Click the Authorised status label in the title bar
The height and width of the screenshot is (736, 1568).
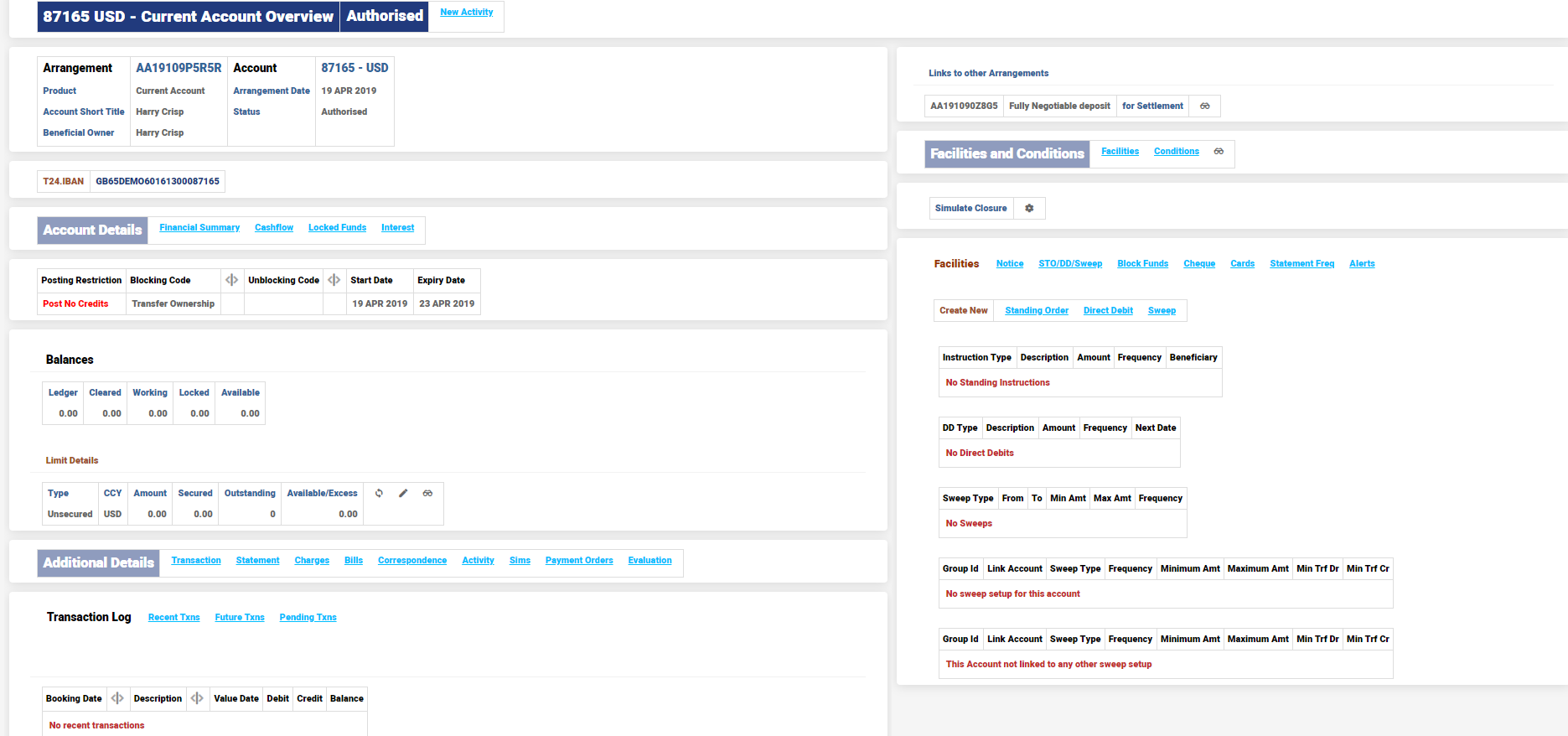[x=385, y=16]
